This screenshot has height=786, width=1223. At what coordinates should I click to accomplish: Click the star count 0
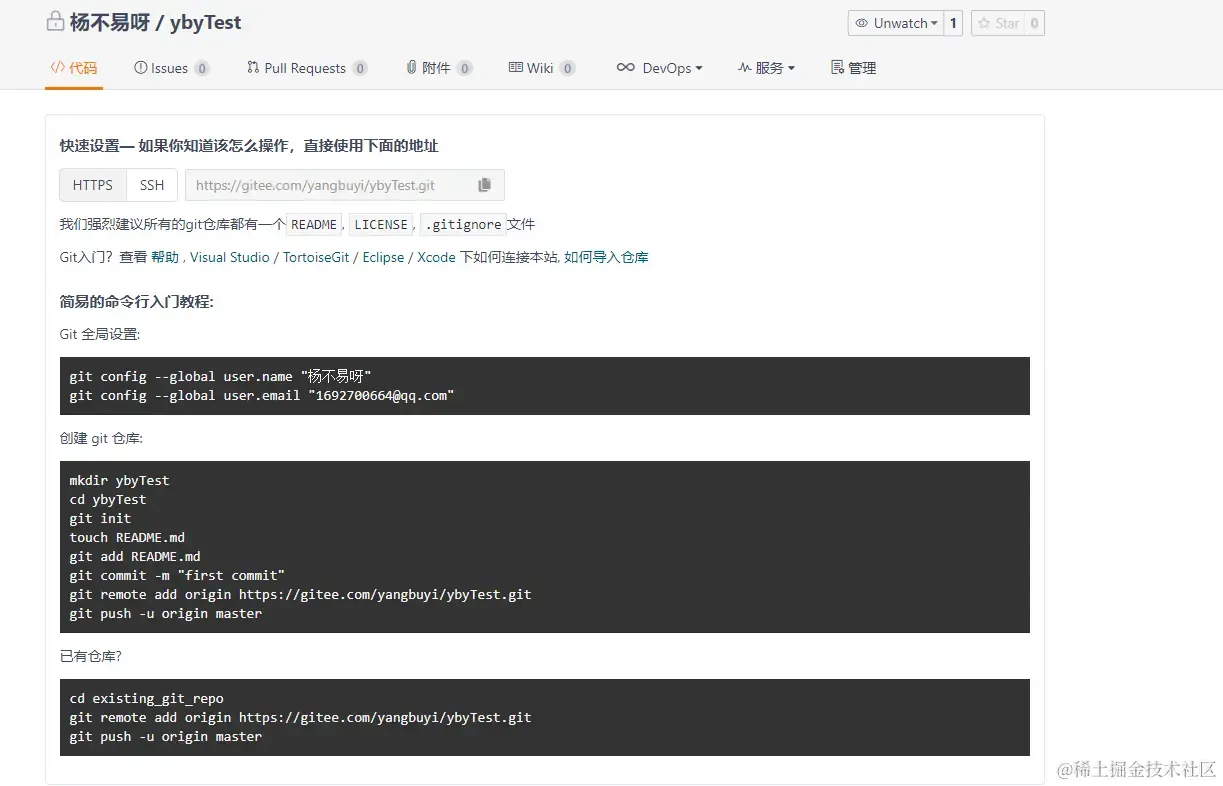click(1034, 23)
